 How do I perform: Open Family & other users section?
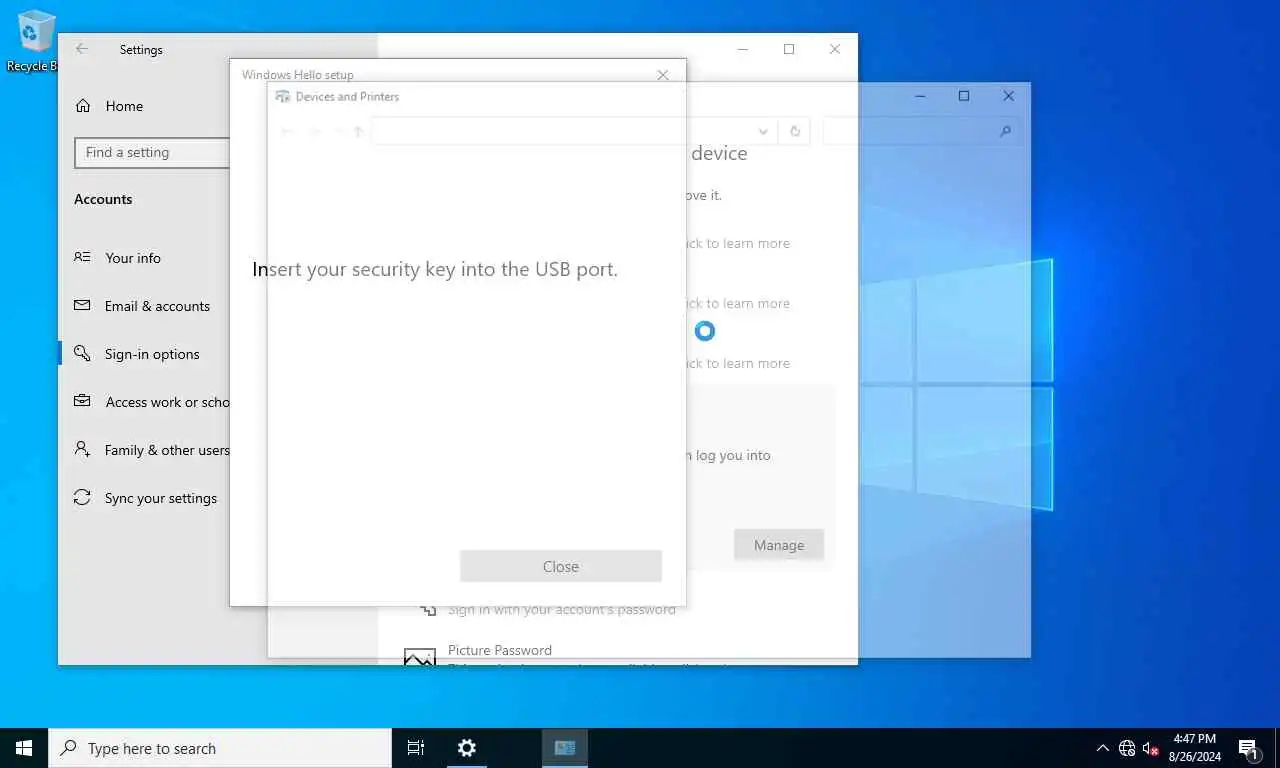[167, 450]
